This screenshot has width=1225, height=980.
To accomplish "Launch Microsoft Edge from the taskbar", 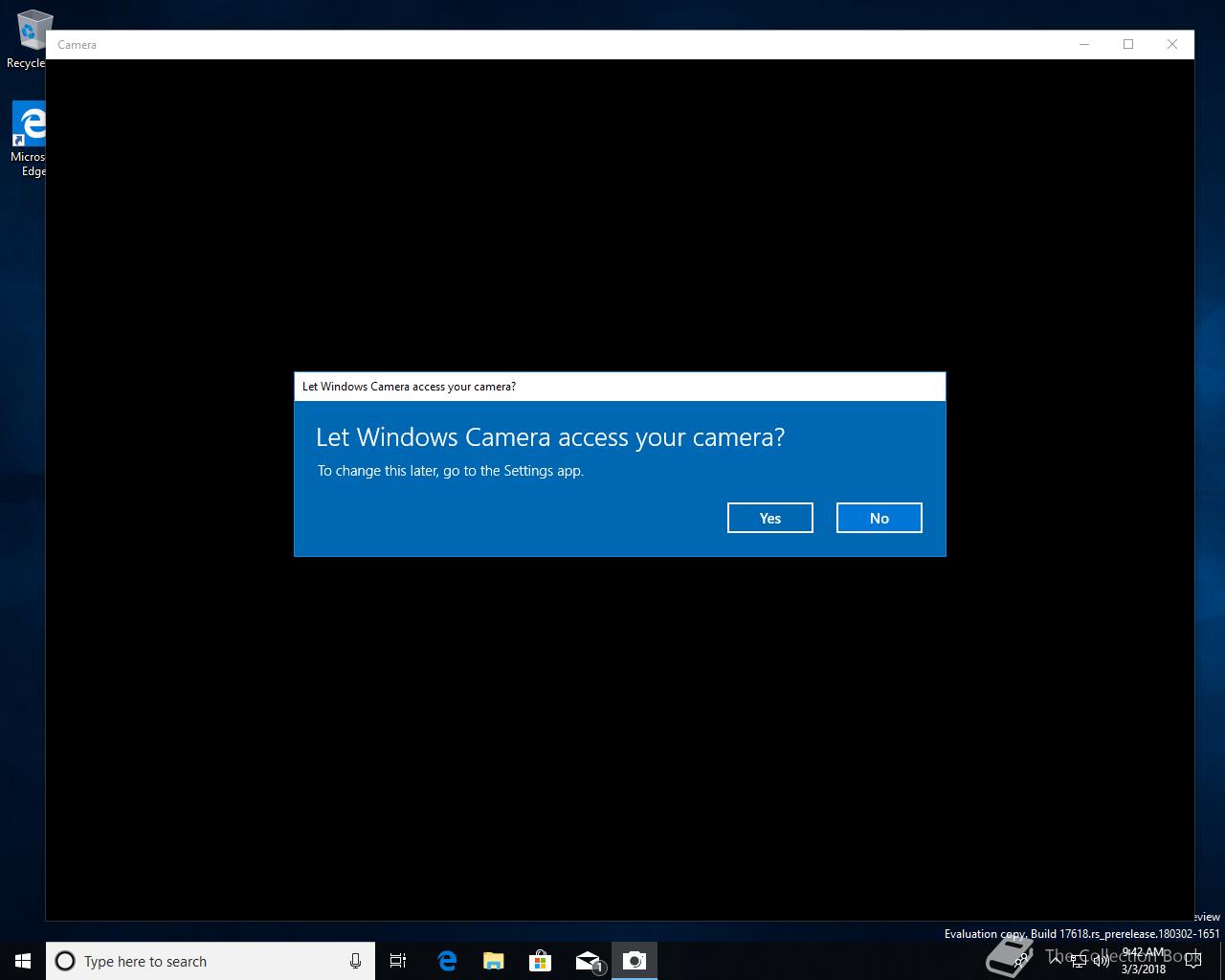I will click(447, 961).
